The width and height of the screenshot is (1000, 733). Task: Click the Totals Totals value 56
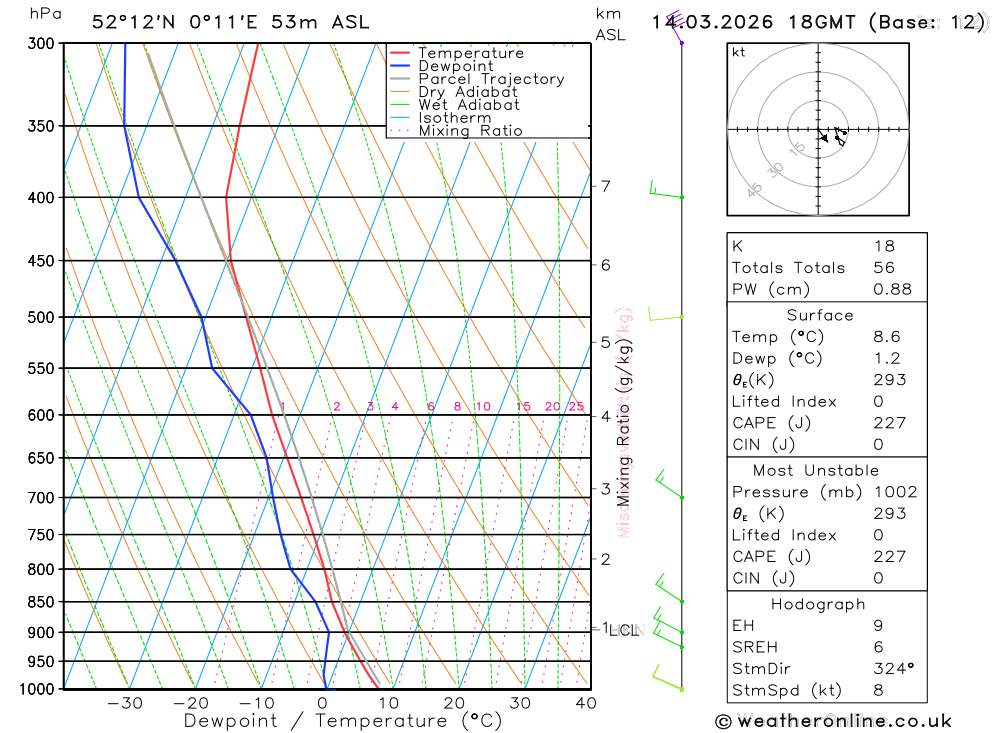point(884,268)
